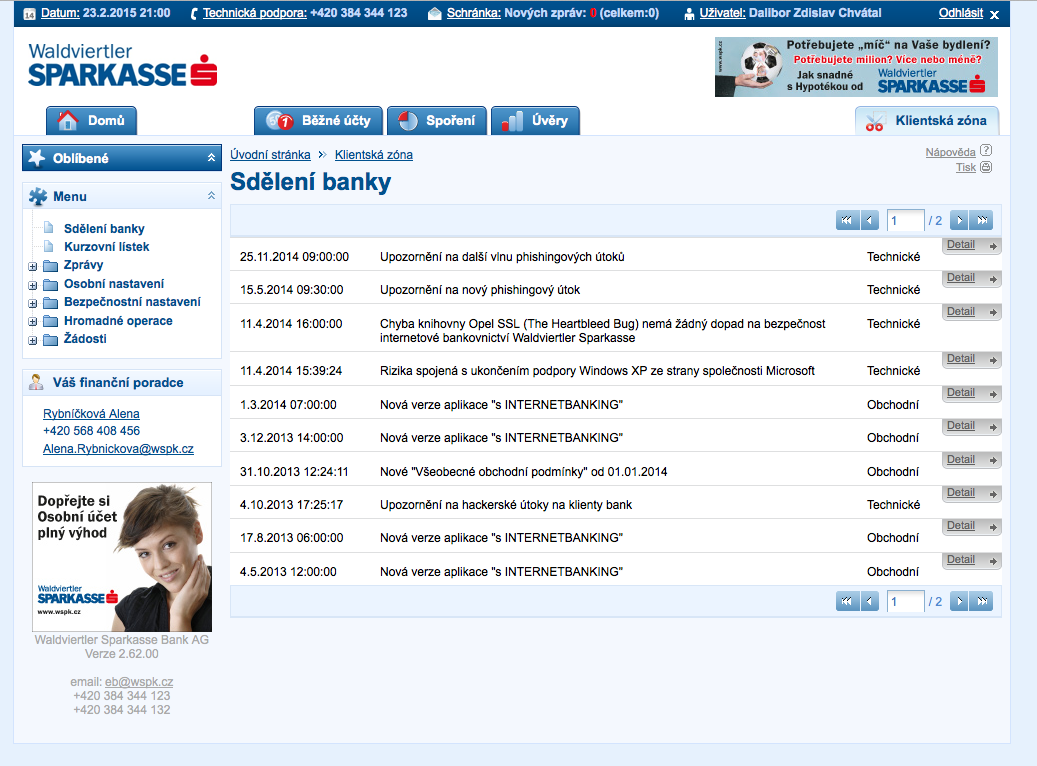Viewport: 1037px width, 766px height.
Task: Click the calendar icon next to Datum
Action: coord(29,14)
